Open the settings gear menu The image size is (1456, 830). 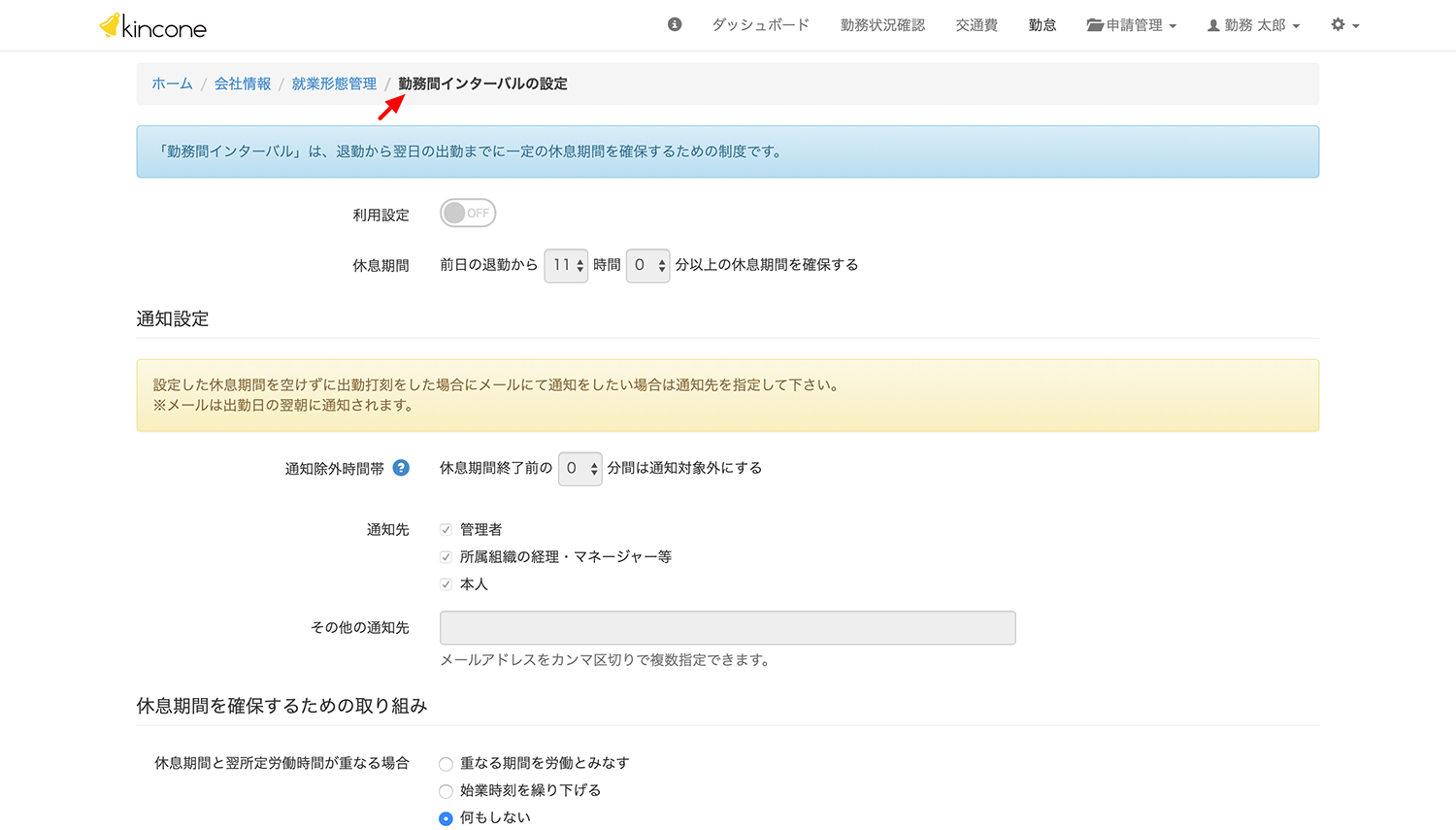[1344, 25]
